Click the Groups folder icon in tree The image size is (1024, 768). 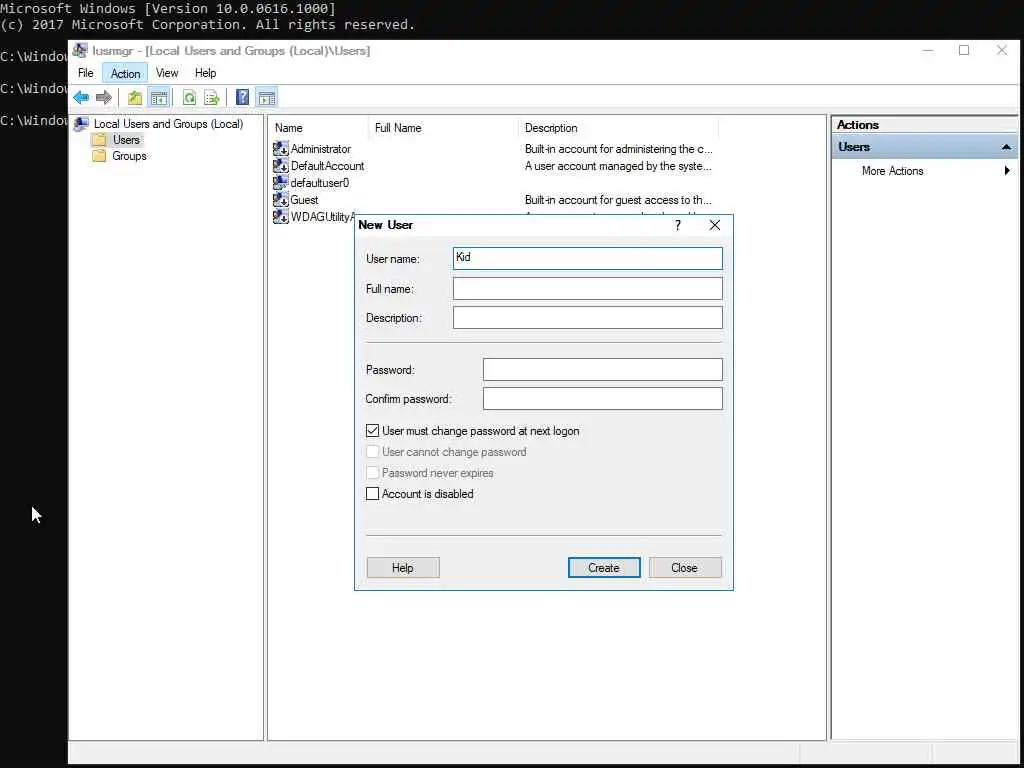coord(99,156)
